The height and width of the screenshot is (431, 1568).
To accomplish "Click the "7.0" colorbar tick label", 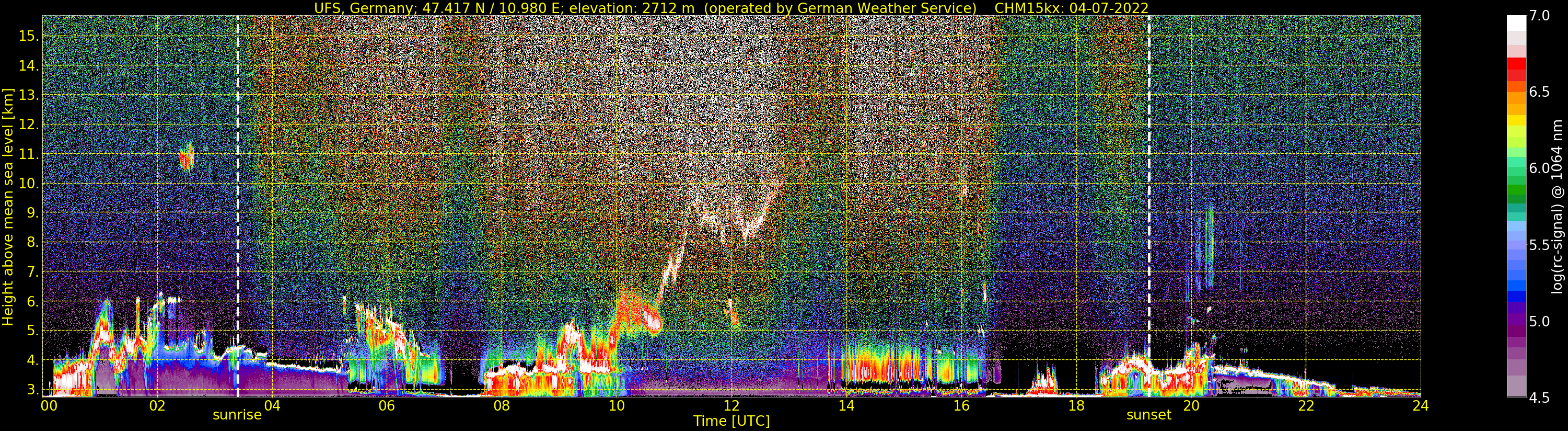I will (1539, 16).
